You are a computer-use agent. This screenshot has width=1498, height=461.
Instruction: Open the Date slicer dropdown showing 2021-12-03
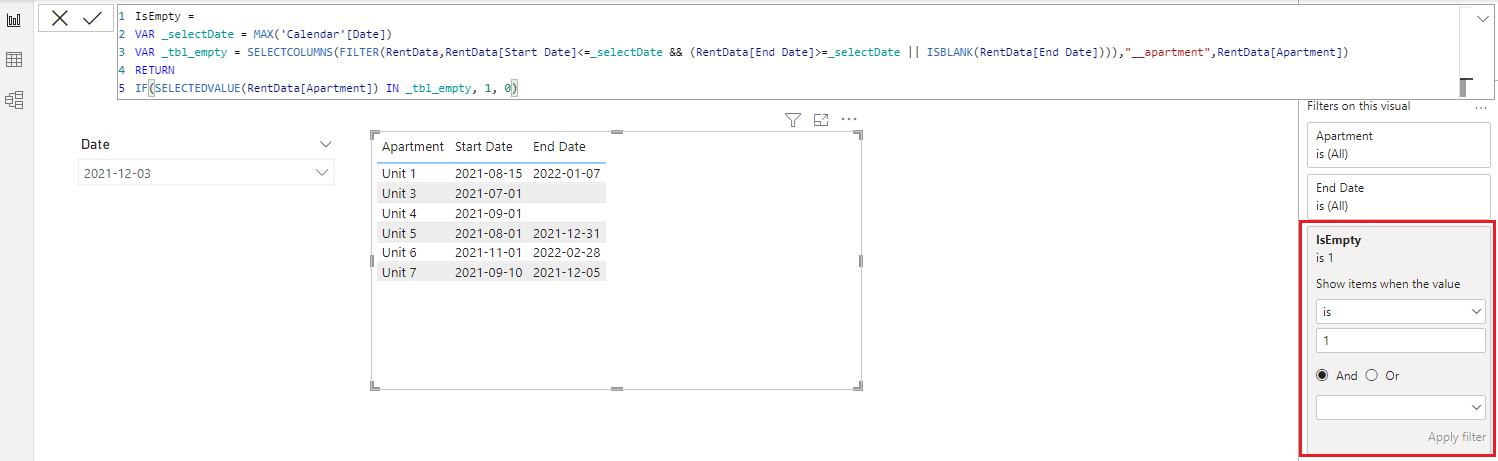click(x=206, y=173)
